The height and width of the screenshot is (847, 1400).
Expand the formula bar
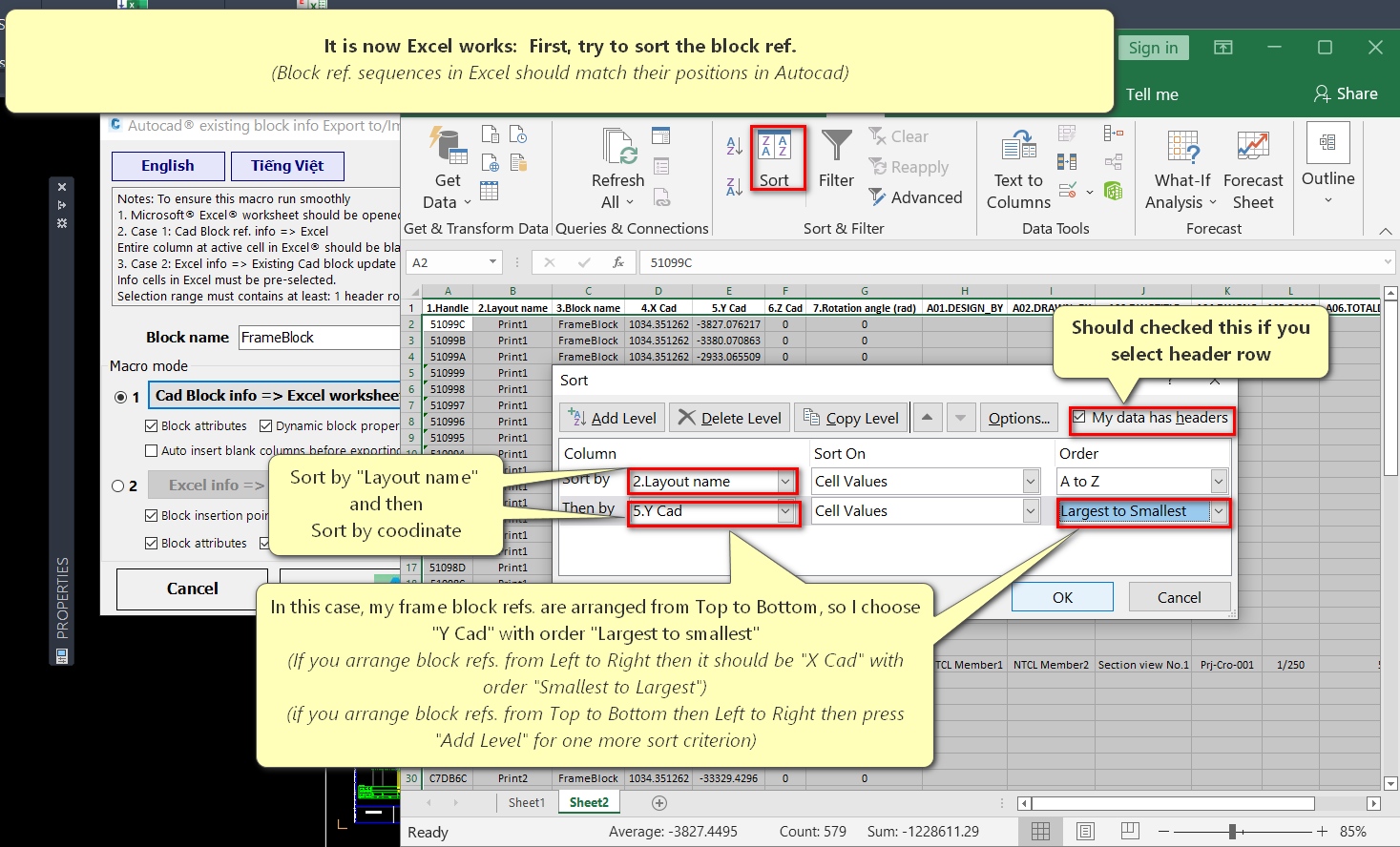pyautogui.click(x=1389, y=262)
